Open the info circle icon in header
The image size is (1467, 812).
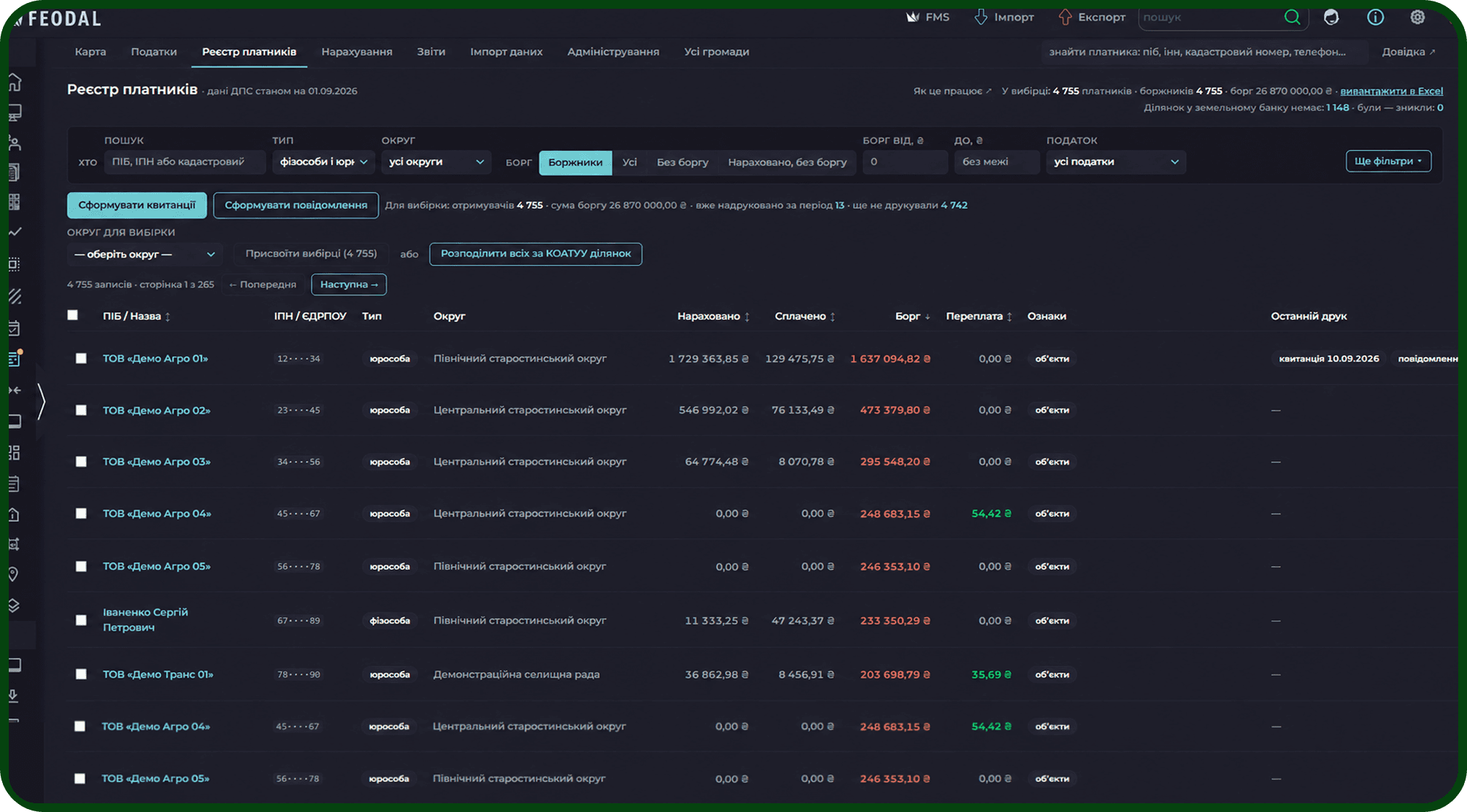1375,17
